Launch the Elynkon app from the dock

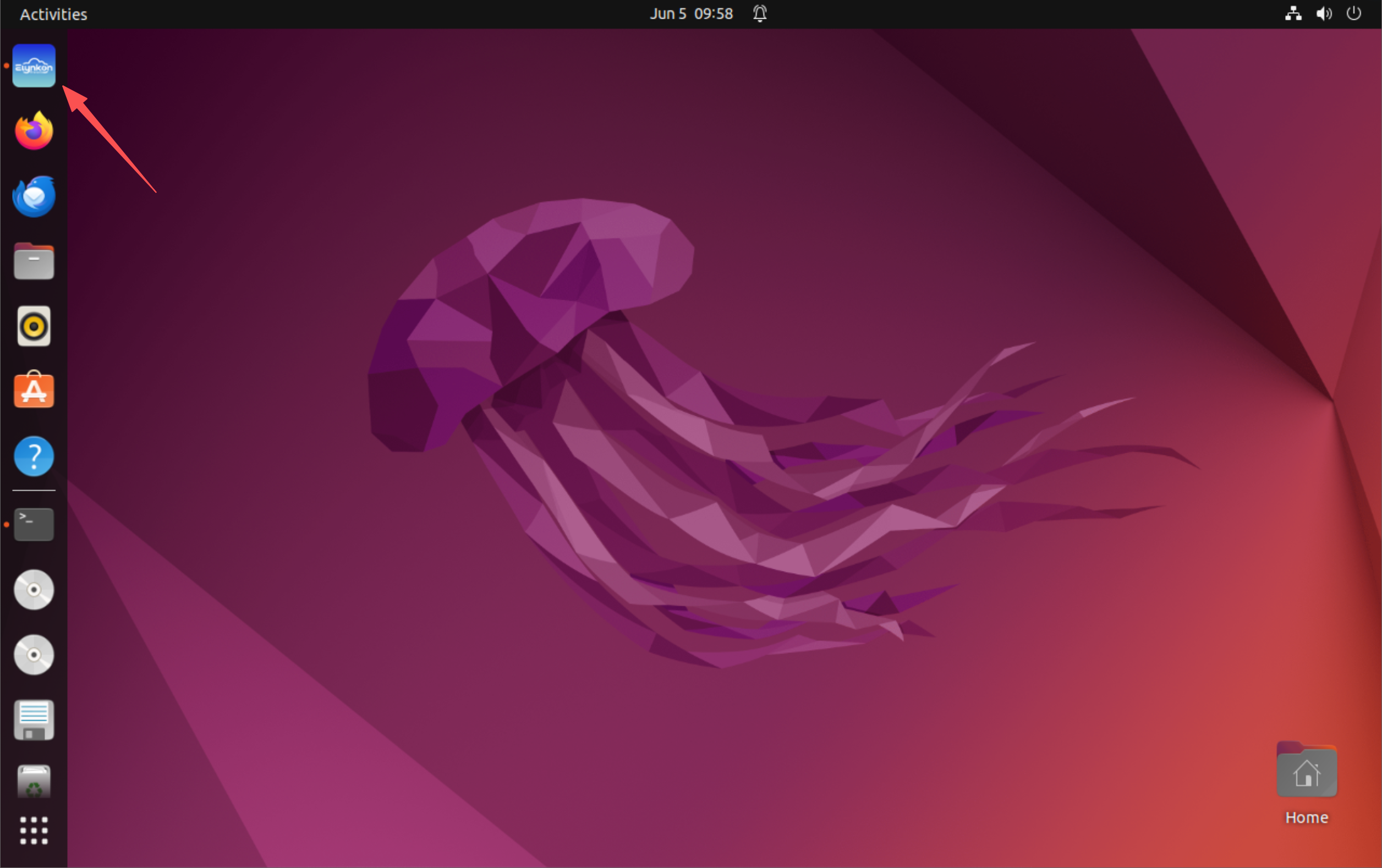(34, 65)
